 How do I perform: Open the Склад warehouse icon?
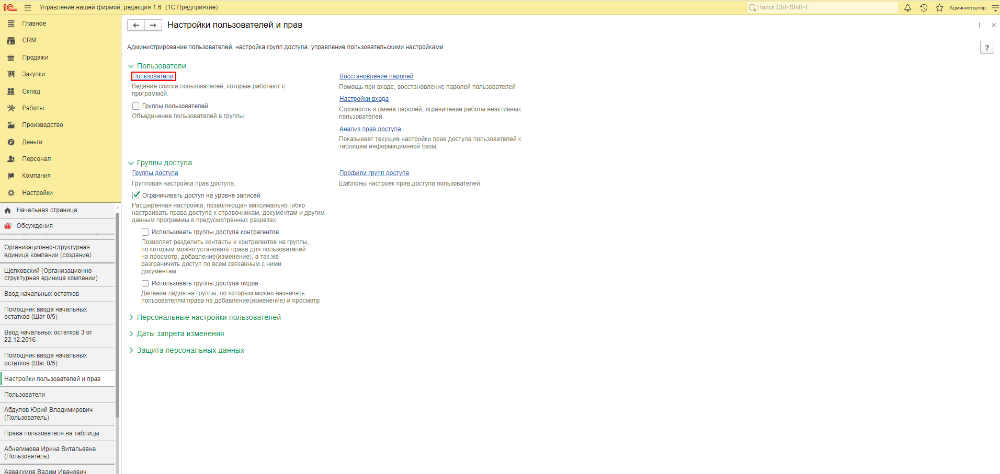pyautogui.click(x=10, y=91)
